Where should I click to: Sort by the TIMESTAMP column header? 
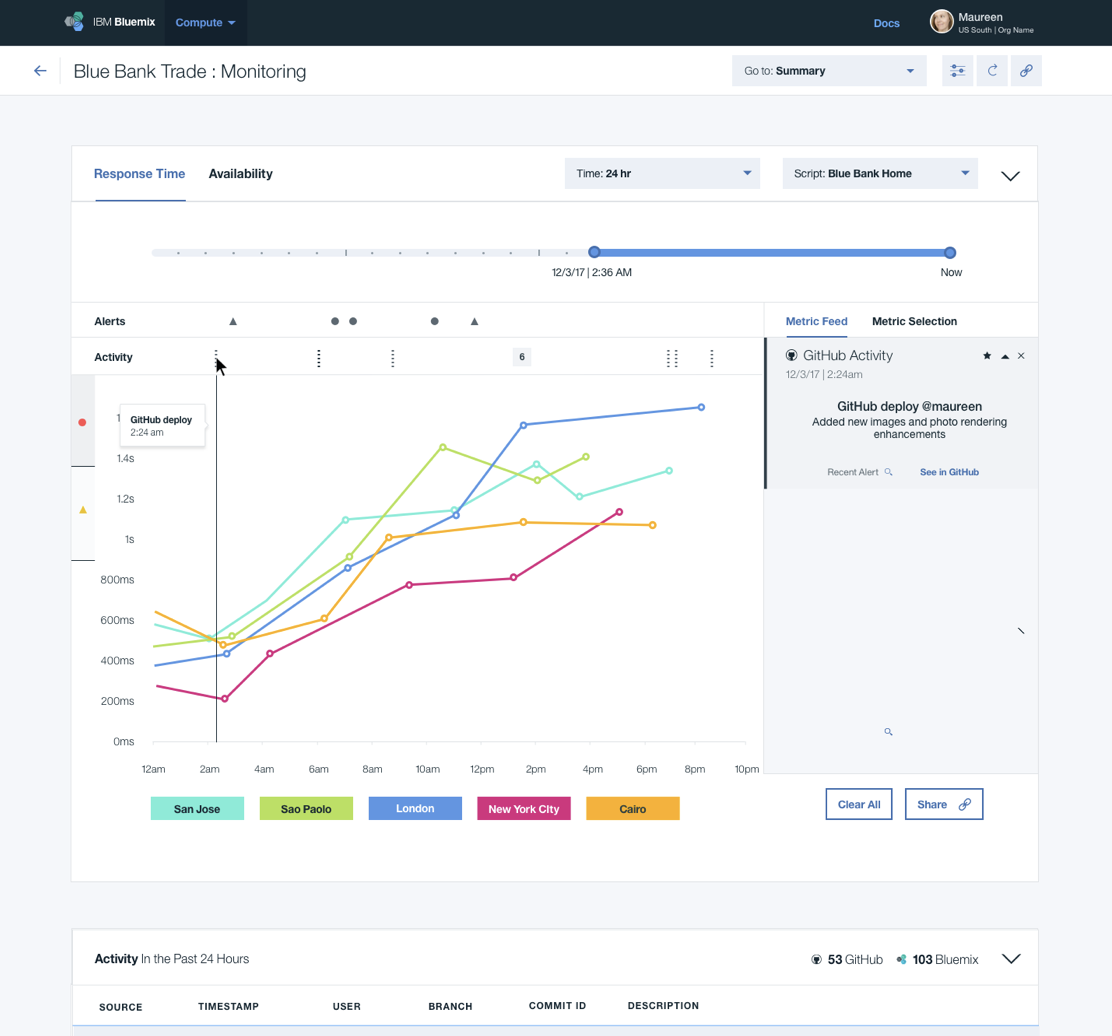pos(228,1006)
